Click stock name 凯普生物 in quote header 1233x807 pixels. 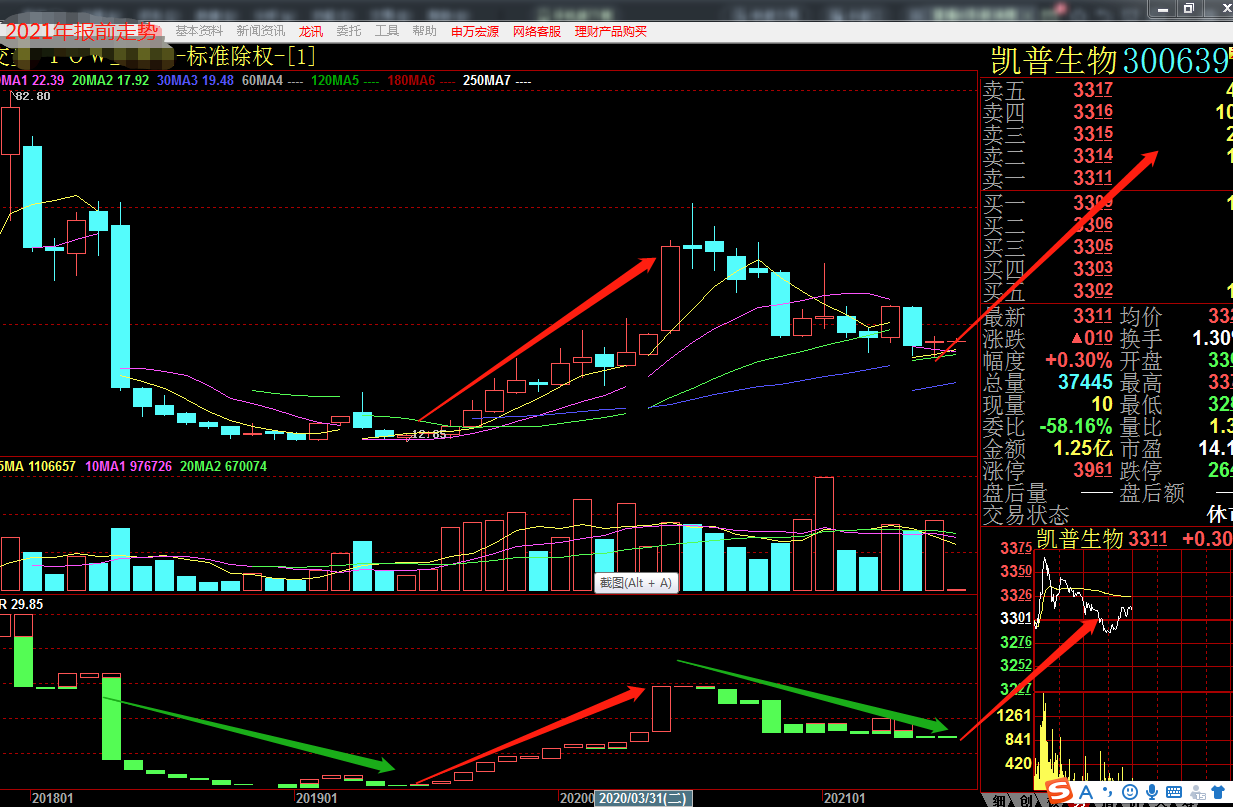[1053, 60]
